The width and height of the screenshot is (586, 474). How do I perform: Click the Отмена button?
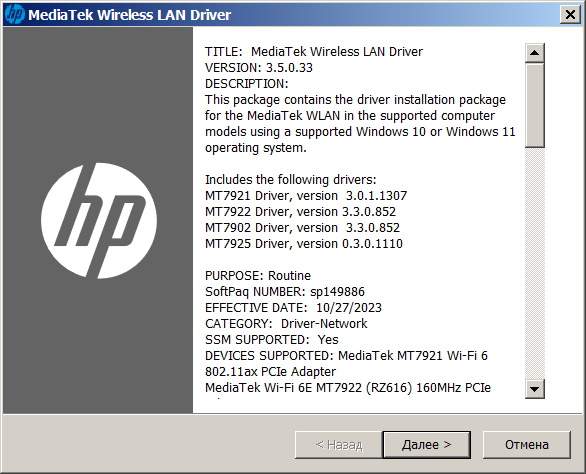pyautogui.click(x=527, y=444)
